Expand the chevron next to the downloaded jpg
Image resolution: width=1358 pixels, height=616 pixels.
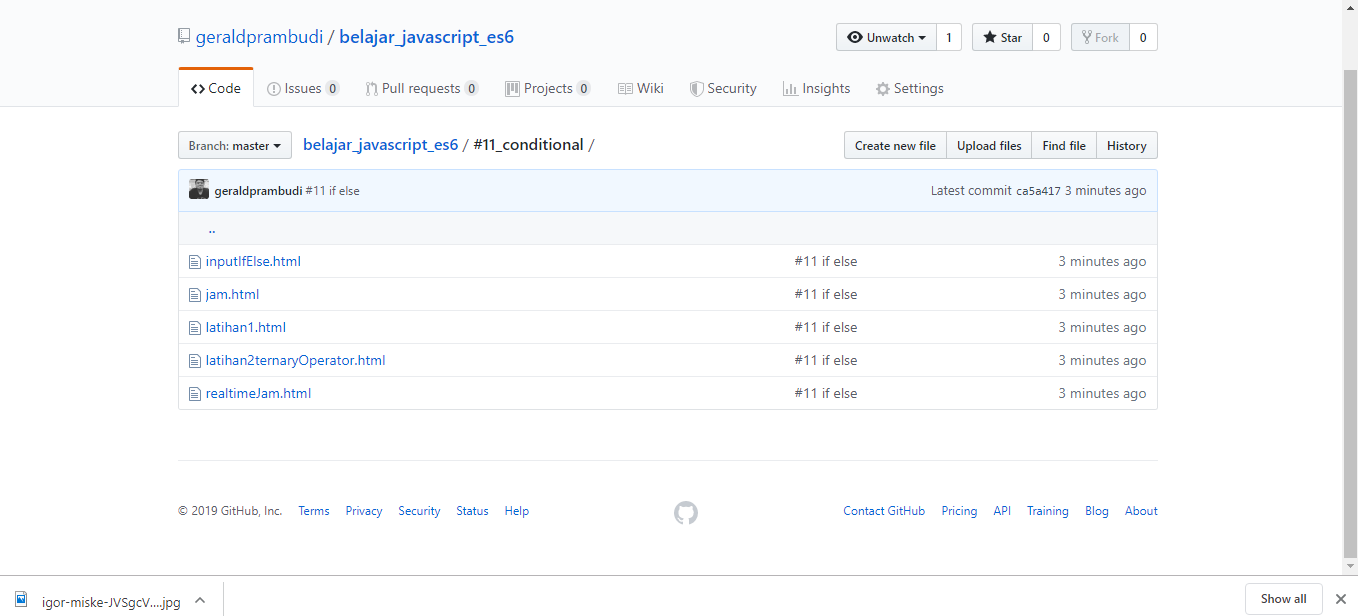[x=199, y=599]
